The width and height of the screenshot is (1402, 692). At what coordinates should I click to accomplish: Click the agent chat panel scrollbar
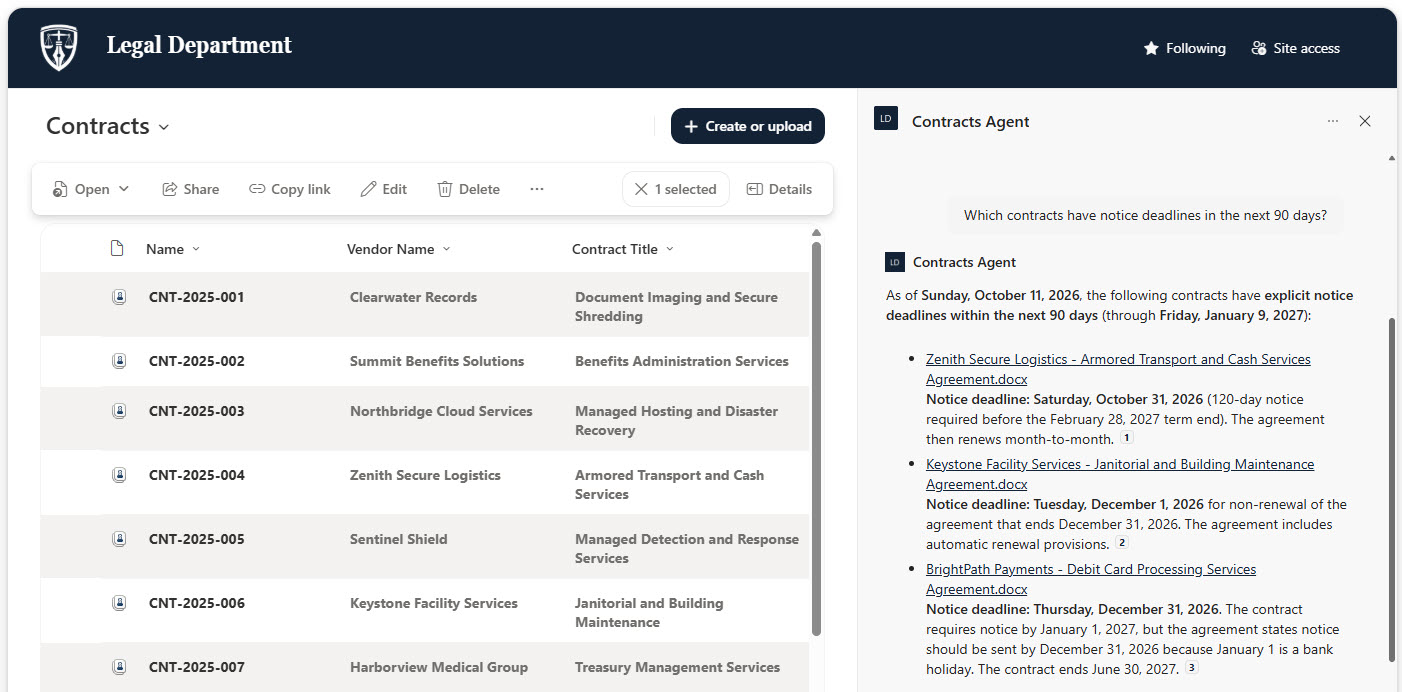(x=1391, y=489)
